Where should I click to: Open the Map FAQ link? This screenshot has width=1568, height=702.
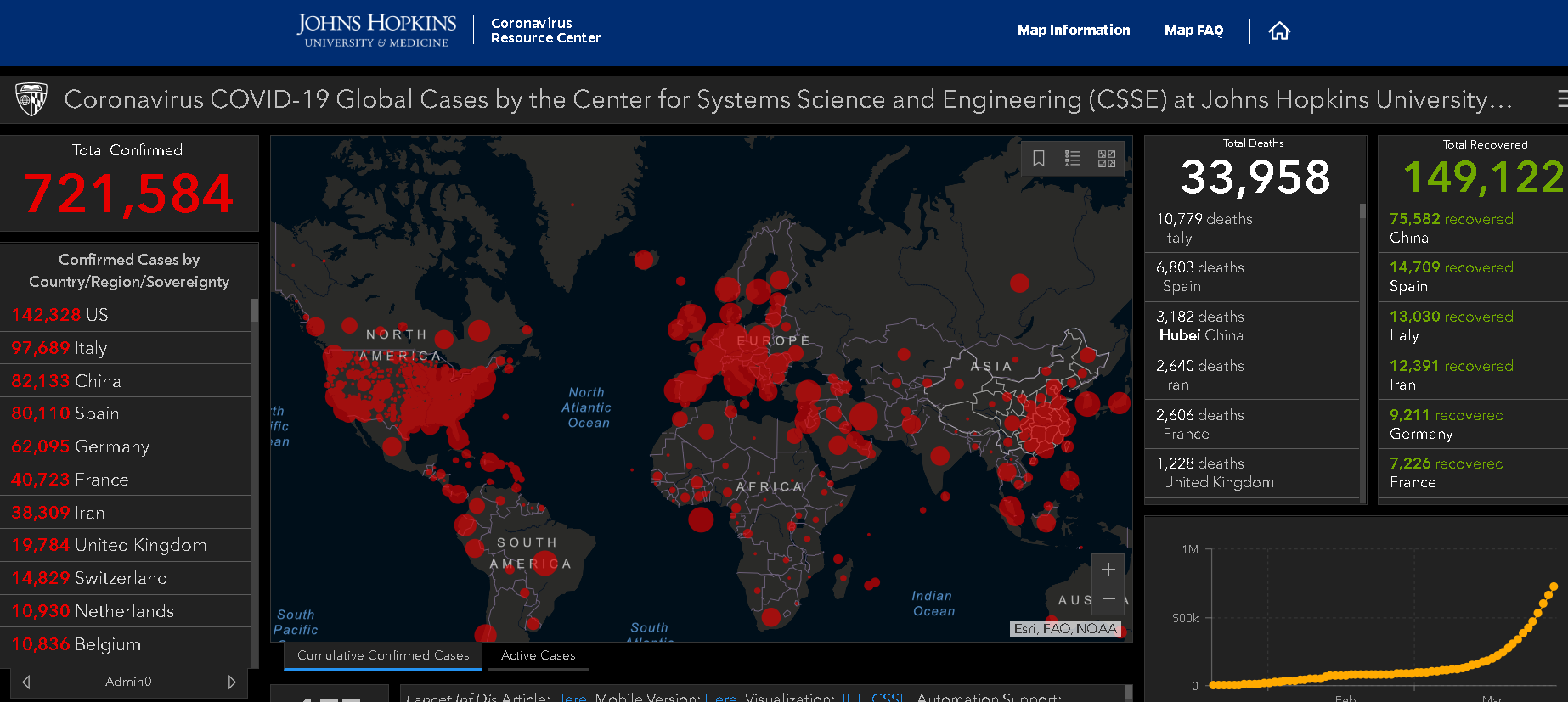[x=1193, y=31]
